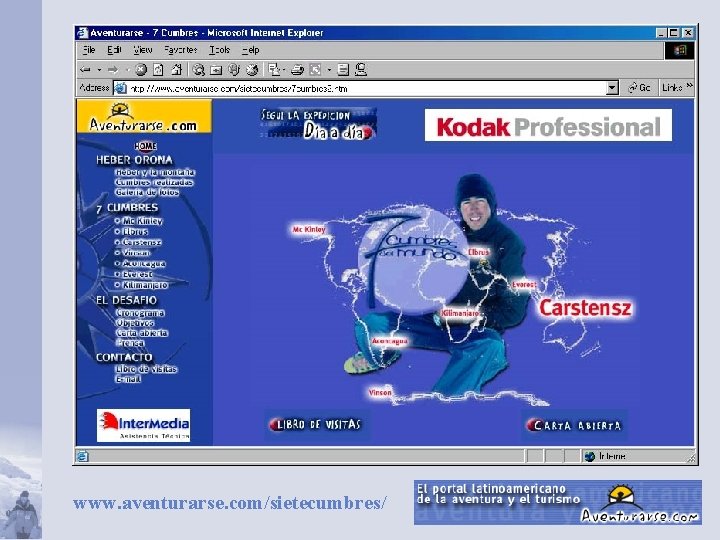Go to the Home page icon
This screenshot has width=720, height=540.
pyautogui.click(x=177, y=70)
